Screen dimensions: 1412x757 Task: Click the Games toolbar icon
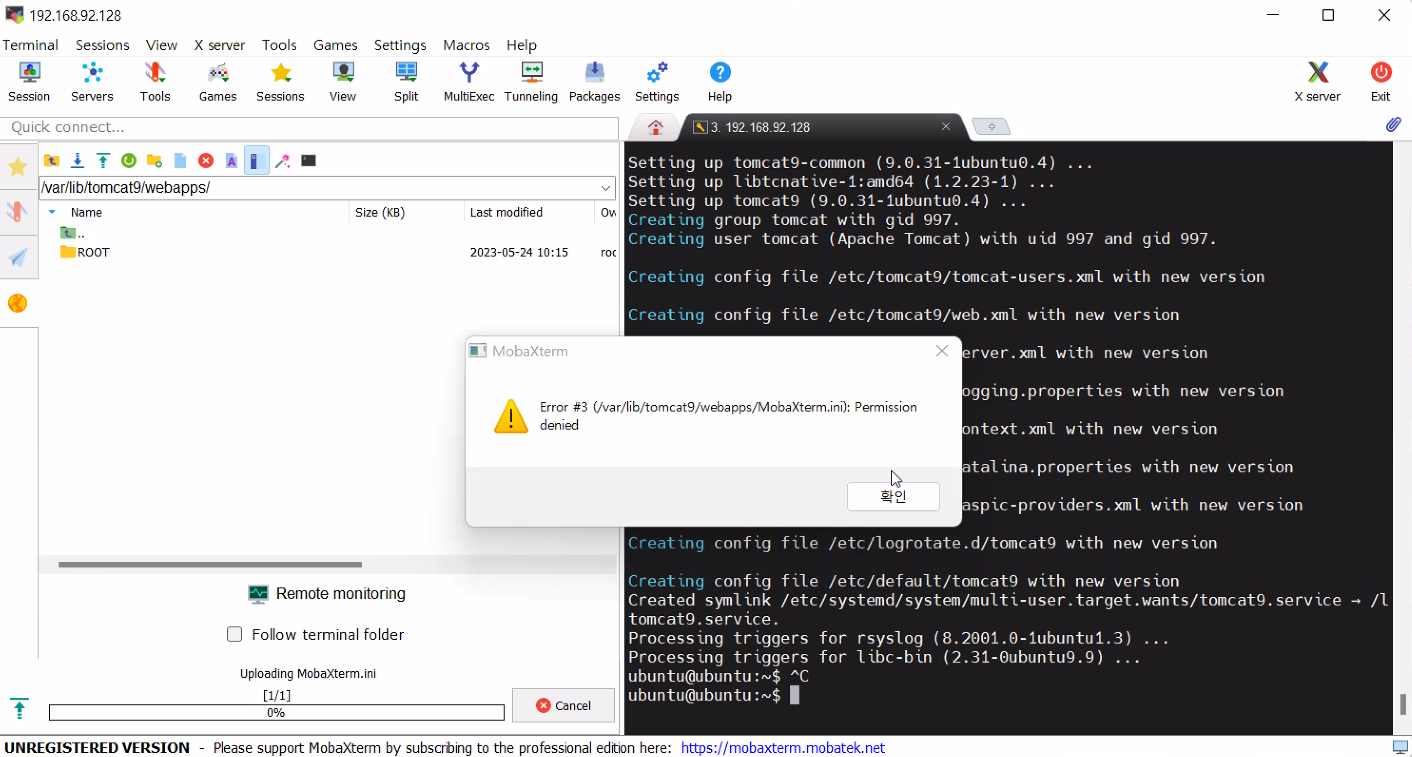pyautogui.click(x=217, y=82)
